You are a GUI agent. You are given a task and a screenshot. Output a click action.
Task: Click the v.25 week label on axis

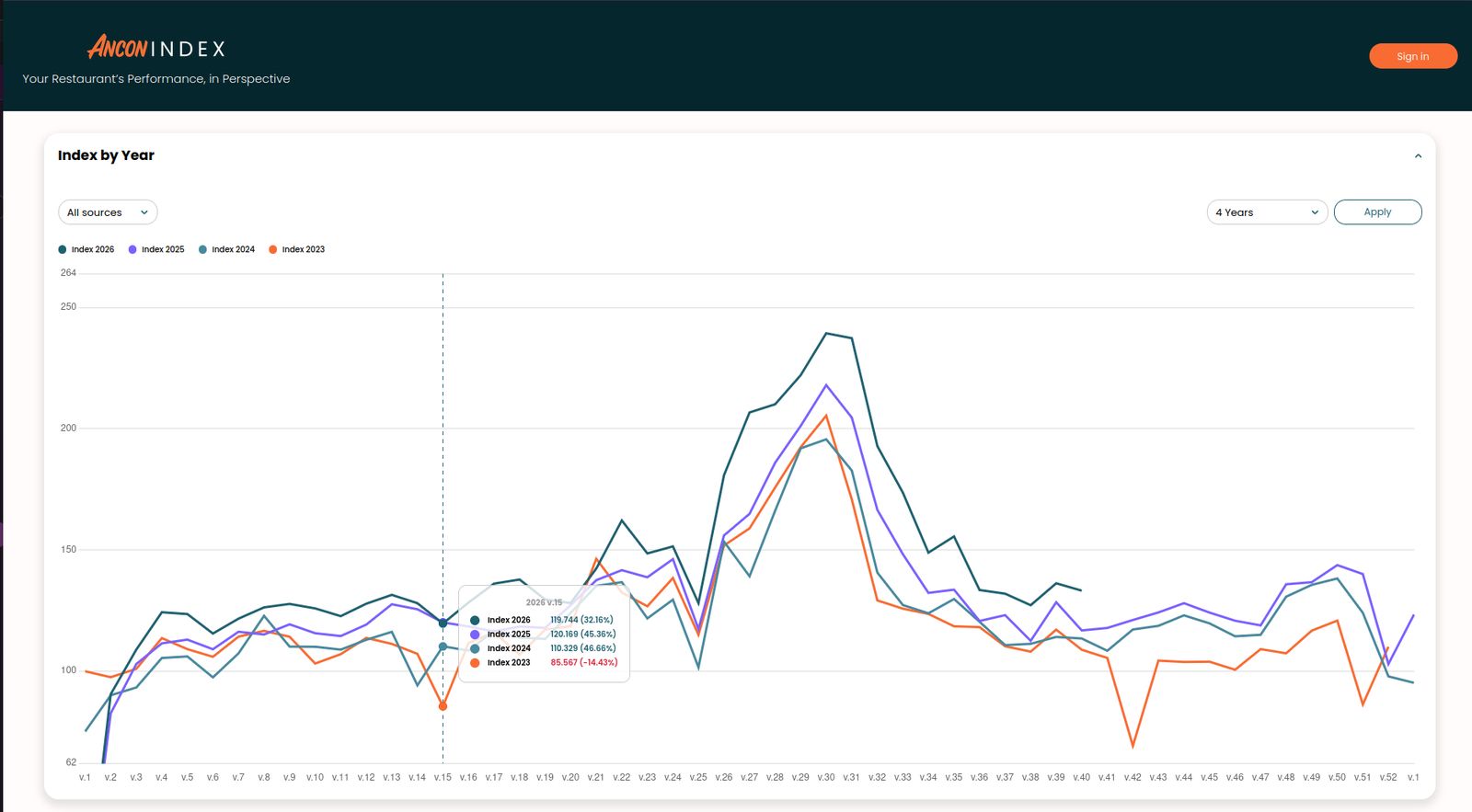click(x=698, y=777)
